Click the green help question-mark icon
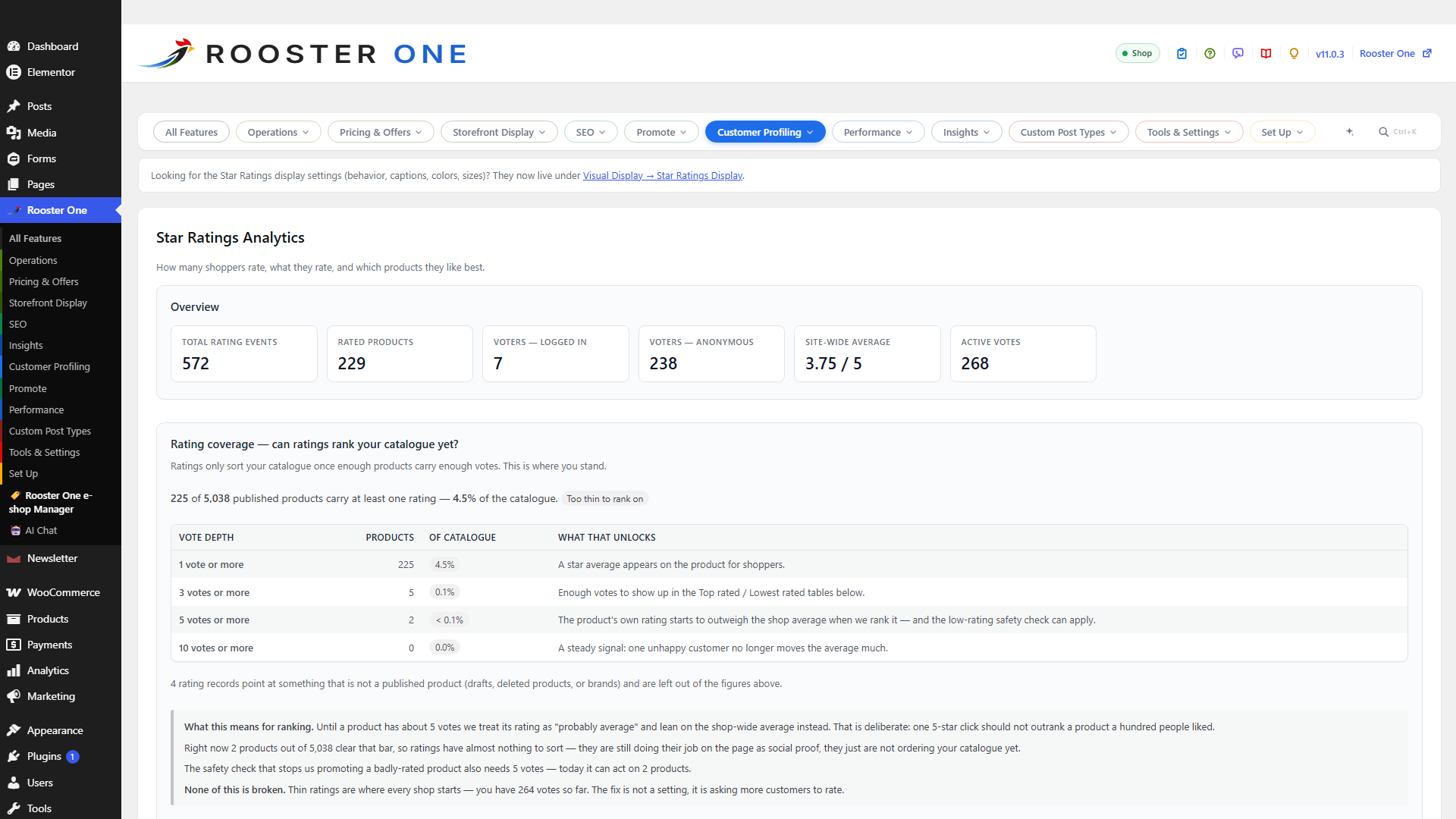 tap(1210, 54)
